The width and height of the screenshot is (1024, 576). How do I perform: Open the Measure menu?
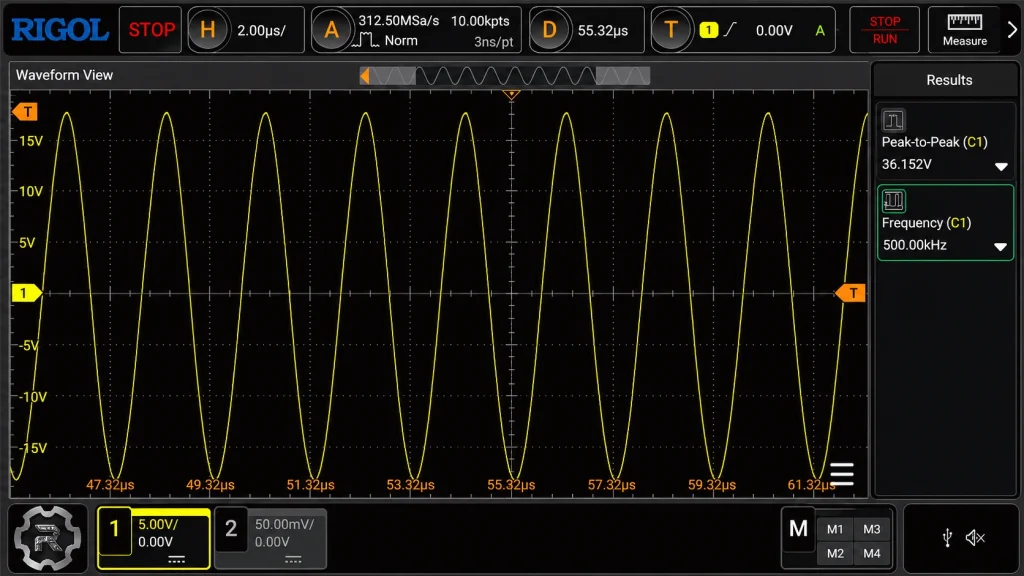coord(964,30)
